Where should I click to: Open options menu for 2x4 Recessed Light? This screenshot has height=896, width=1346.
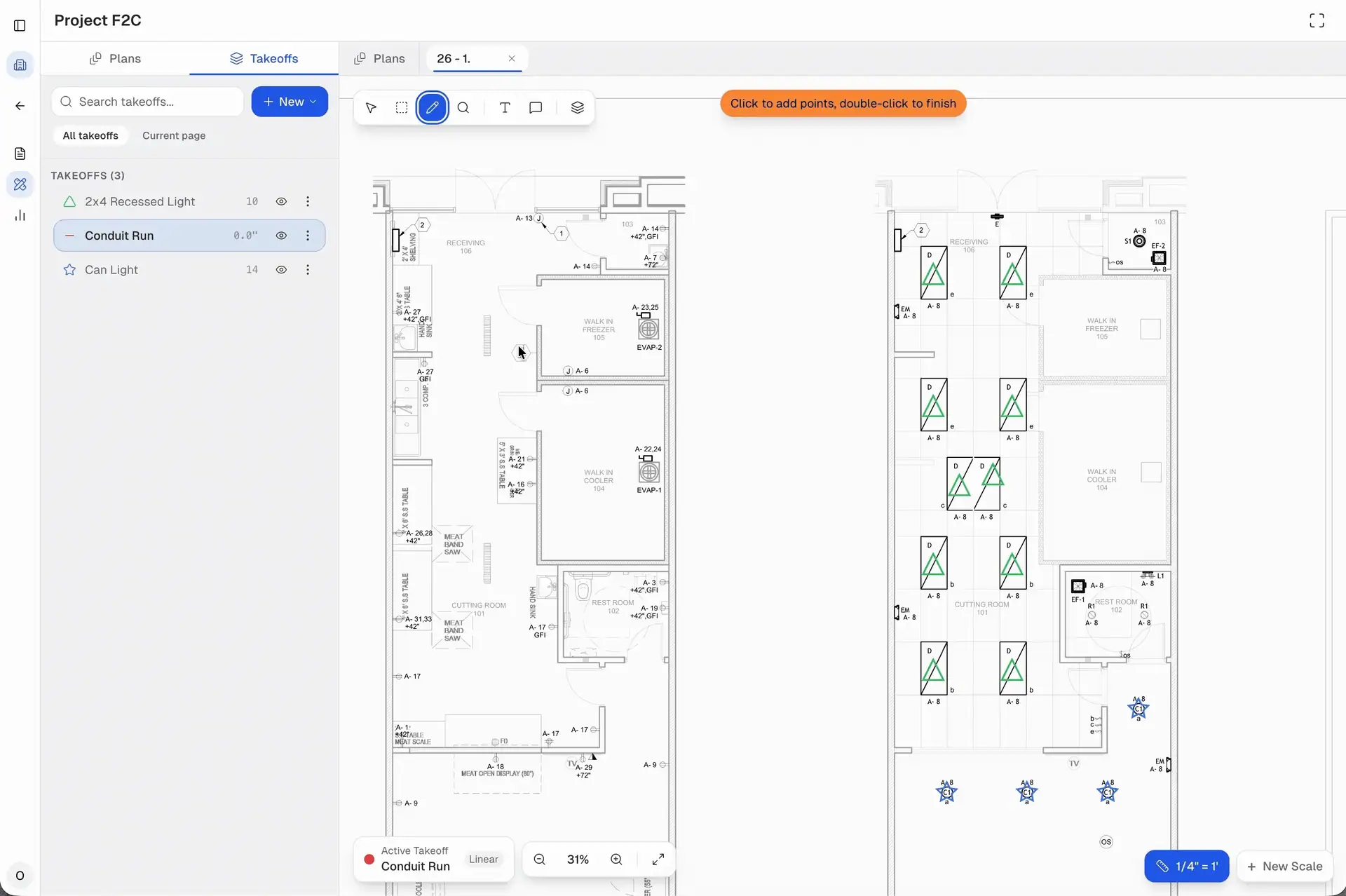(308, 202)
